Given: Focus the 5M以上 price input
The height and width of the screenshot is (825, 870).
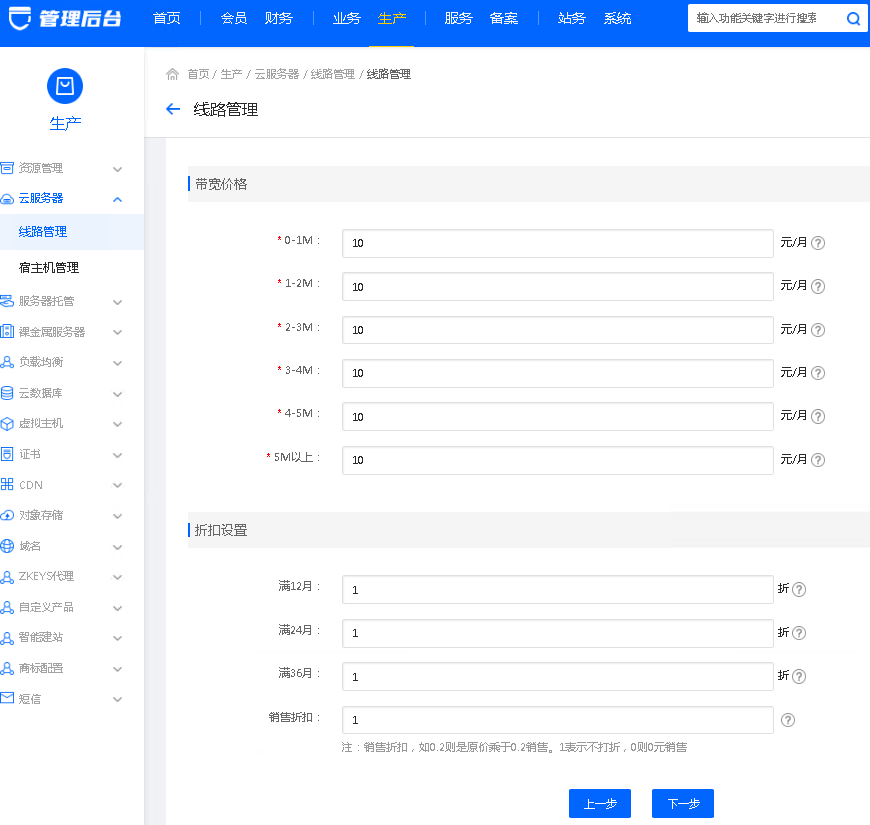Looking at the screenshot, I should (x=558, y=460).
